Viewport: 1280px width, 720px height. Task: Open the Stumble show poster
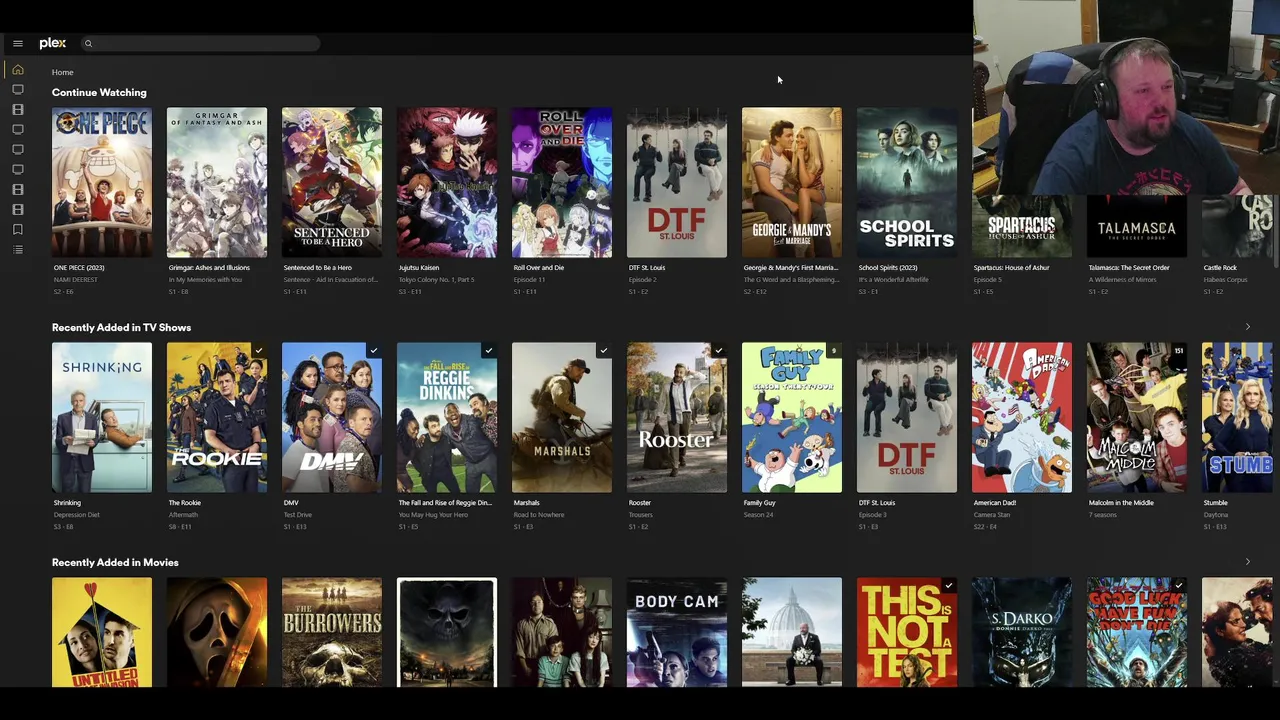pos(1238,417)
